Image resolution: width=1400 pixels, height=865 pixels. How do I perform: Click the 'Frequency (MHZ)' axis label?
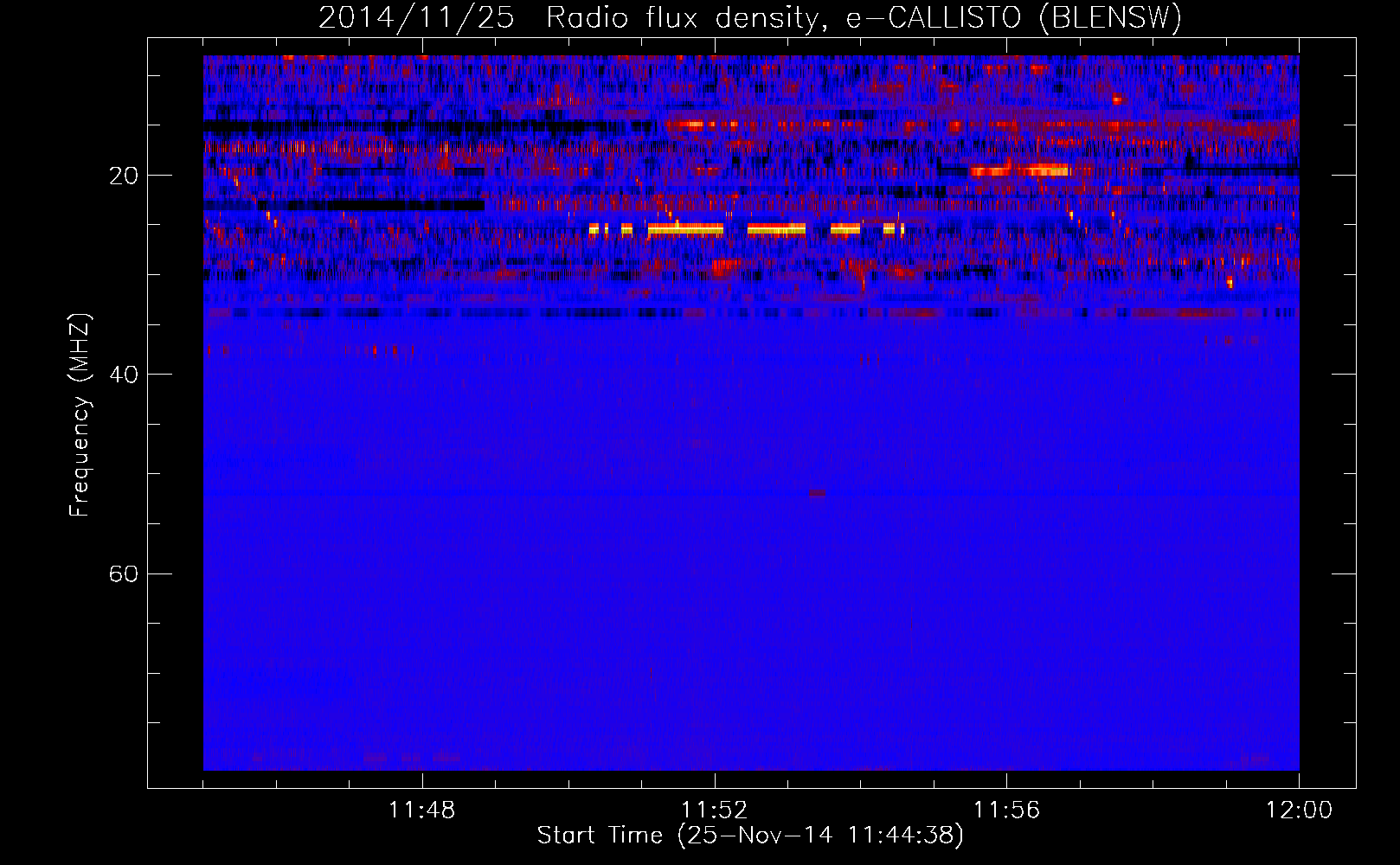click(x=80, y=416)
